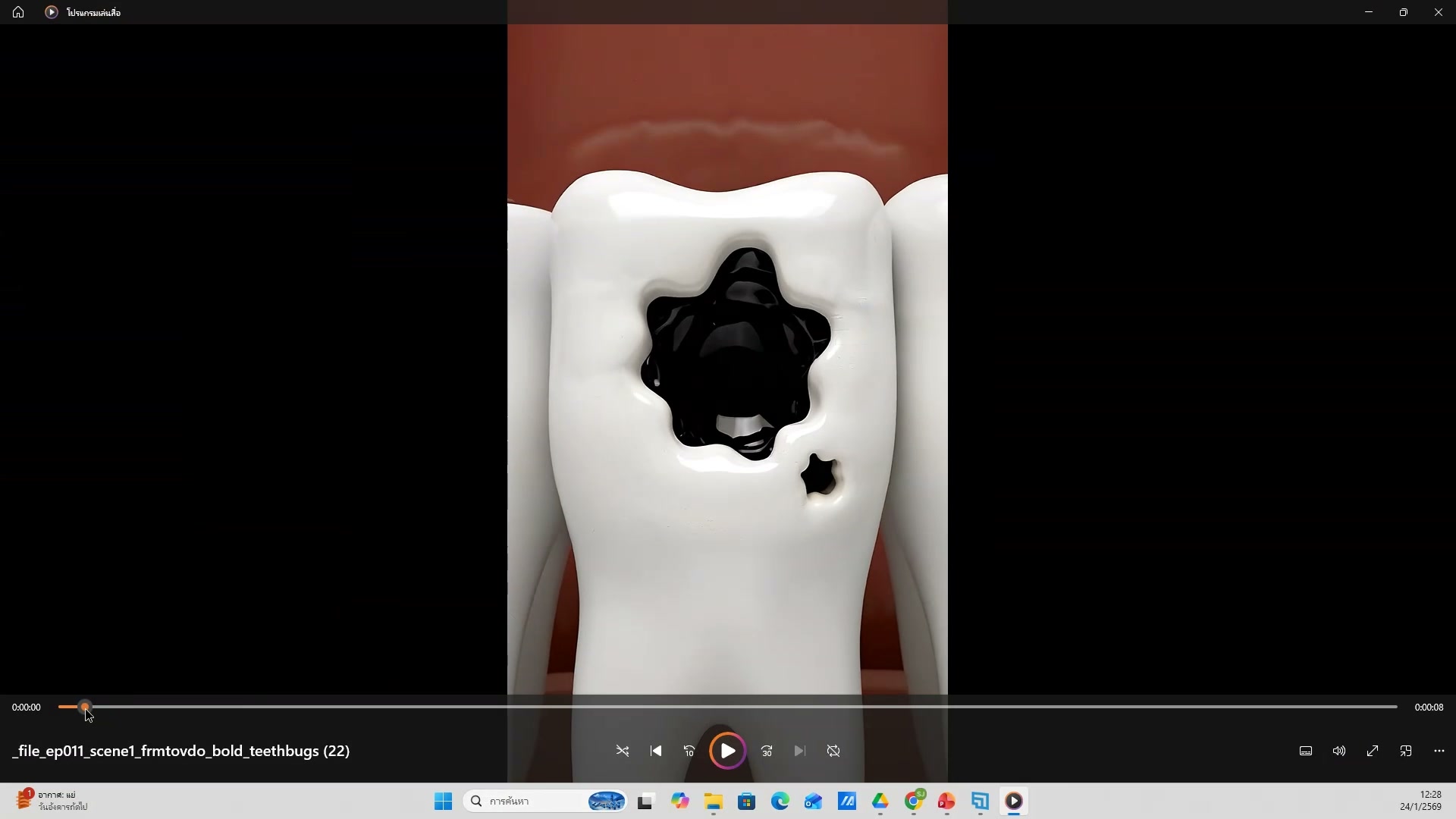Switch to mini player view

coord(1406,751)
